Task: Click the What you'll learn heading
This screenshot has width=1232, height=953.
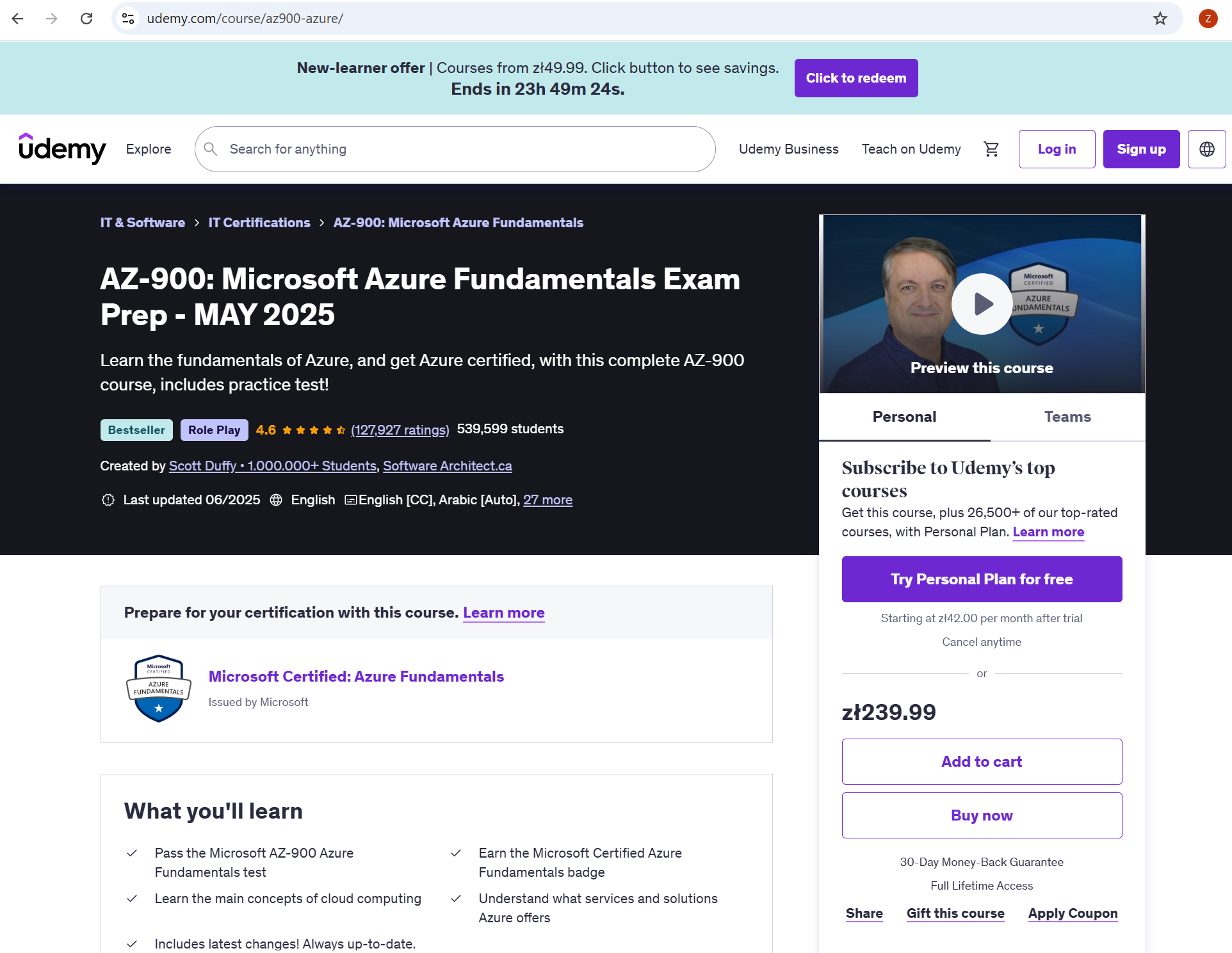Action: tap(213, 811)
